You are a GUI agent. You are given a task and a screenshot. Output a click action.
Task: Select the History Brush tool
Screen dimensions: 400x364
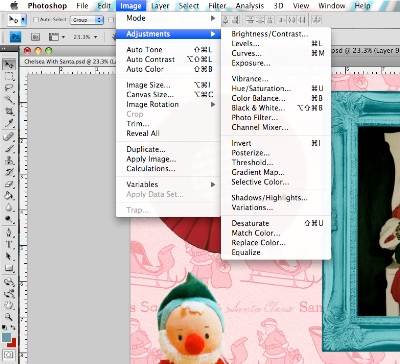(9, 172)
